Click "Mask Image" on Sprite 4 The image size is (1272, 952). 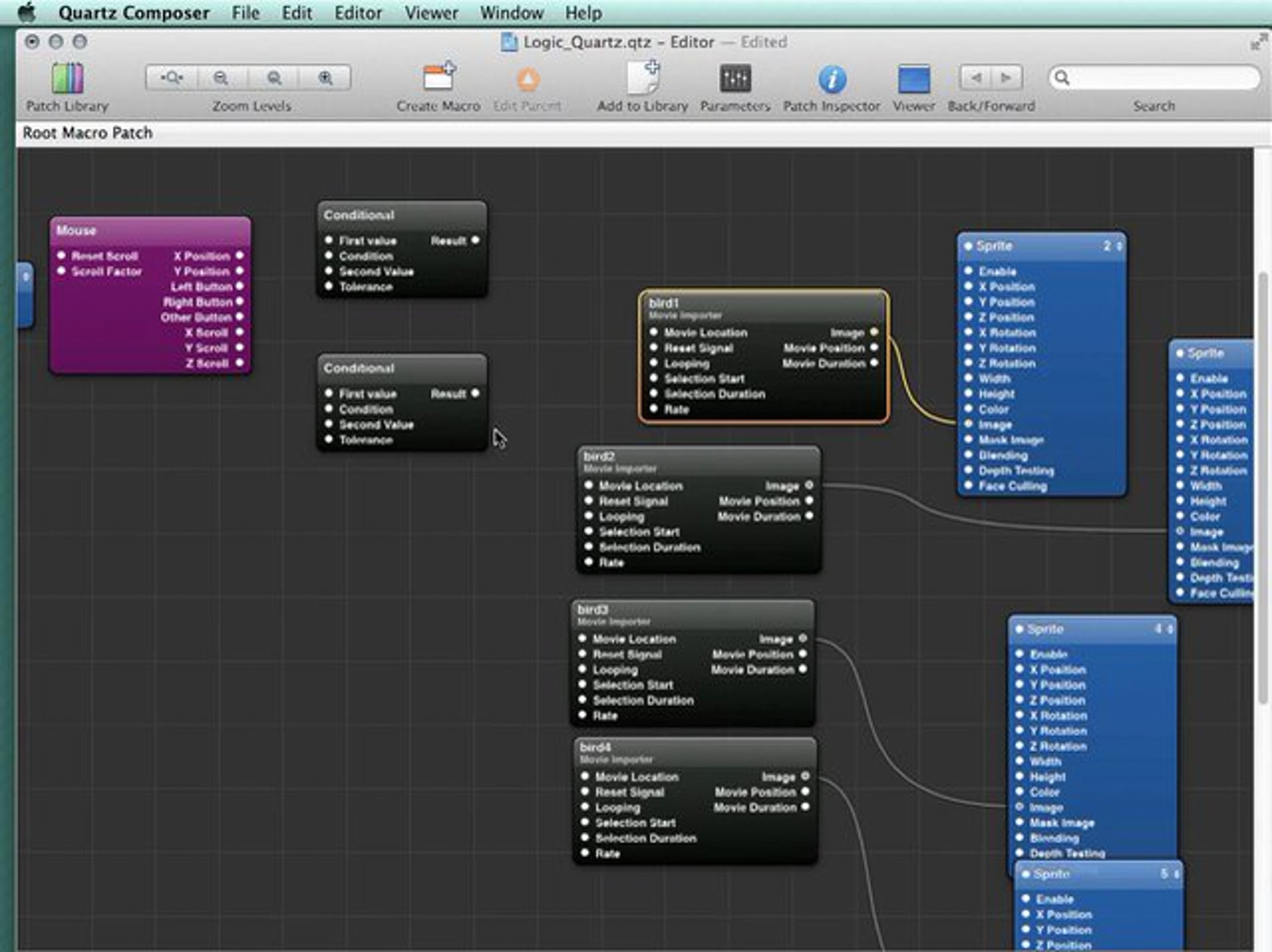pos(1062,823)
